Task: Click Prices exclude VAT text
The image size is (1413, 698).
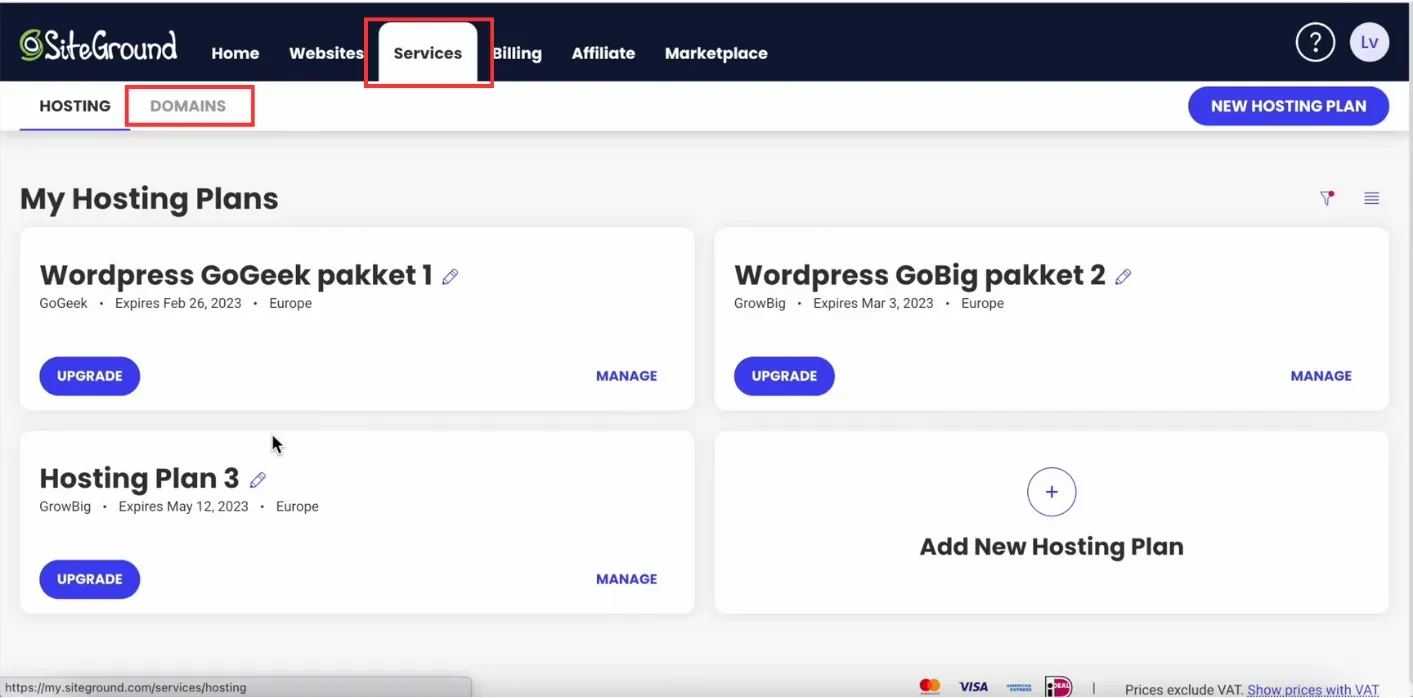Action: click(x=1184, y=690)
